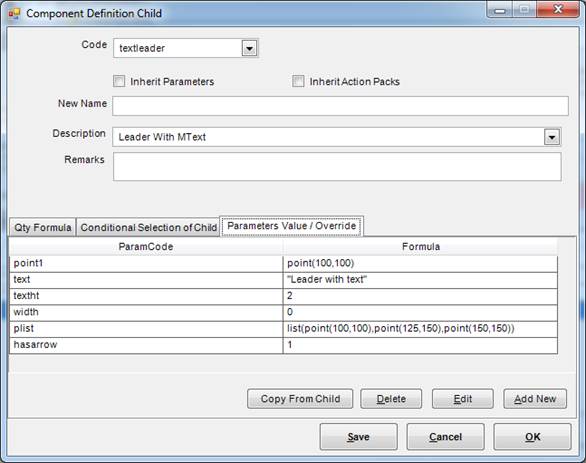Click the Delete parameter button
586x463 pixels.
coord(391,399)
